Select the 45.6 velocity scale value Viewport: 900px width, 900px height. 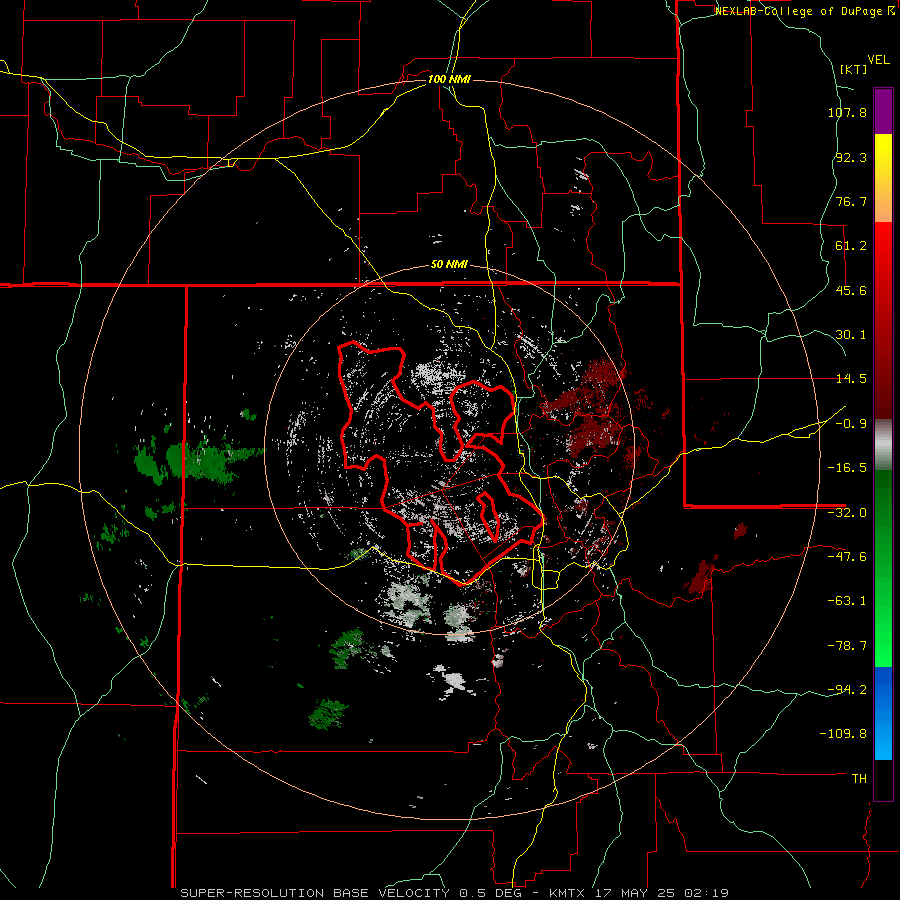coord(851,290)
